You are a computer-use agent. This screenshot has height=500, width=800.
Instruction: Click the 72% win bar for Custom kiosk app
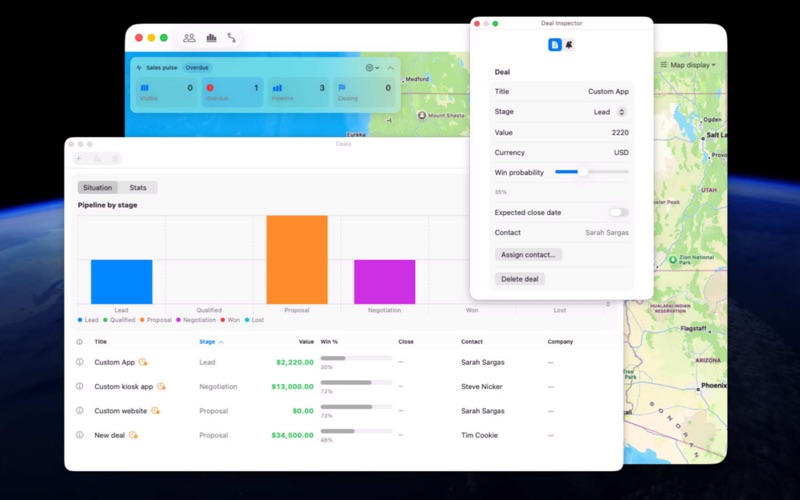coord(356,383)
